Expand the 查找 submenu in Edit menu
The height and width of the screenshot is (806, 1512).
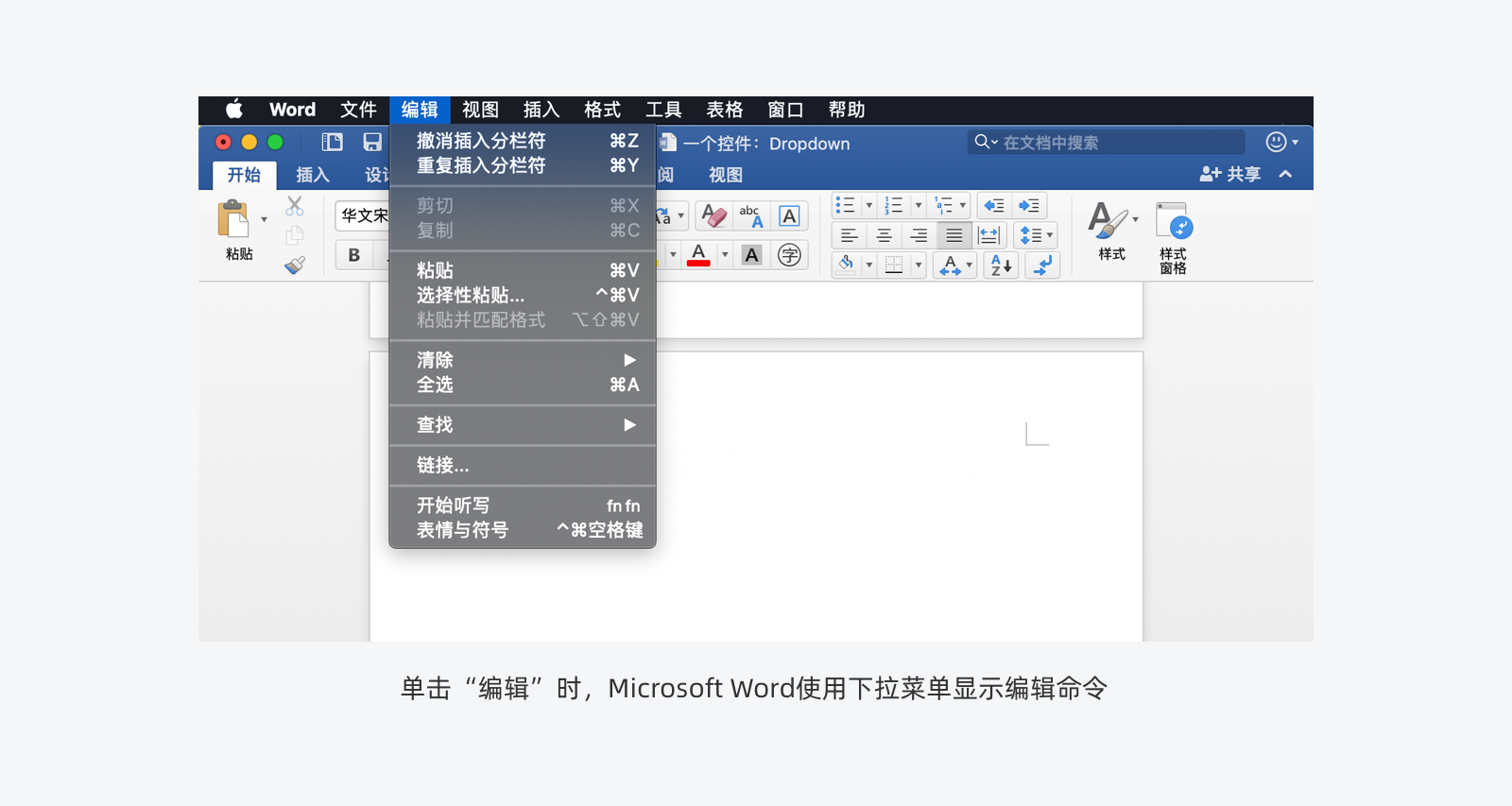pos(523,425)
